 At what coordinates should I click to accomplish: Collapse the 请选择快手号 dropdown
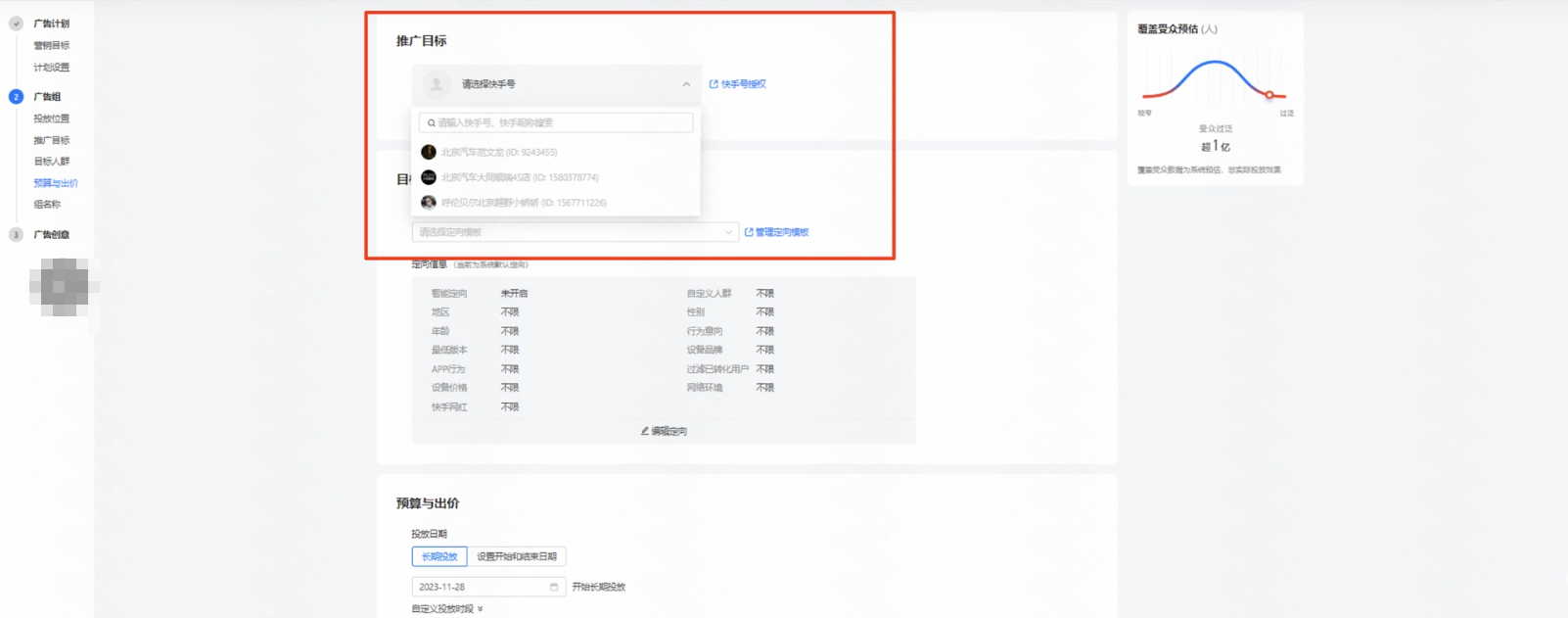point(686,84)
